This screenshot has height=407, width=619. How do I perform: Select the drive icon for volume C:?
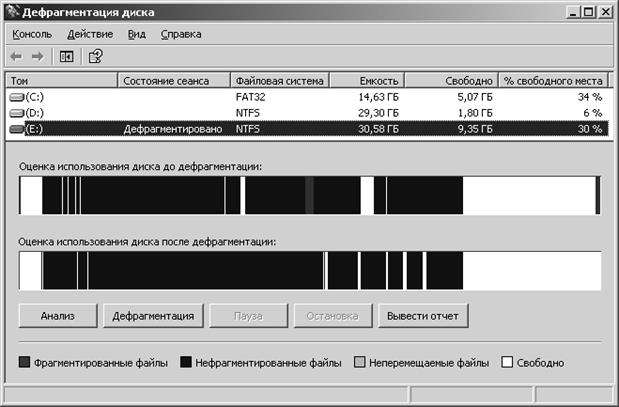pyautogui.click(x=17, y=97)
